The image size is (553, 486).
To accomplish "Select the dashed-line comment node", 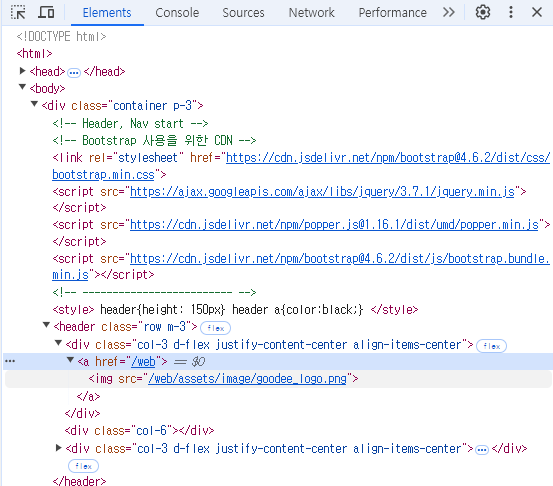I will pos(154,292).
